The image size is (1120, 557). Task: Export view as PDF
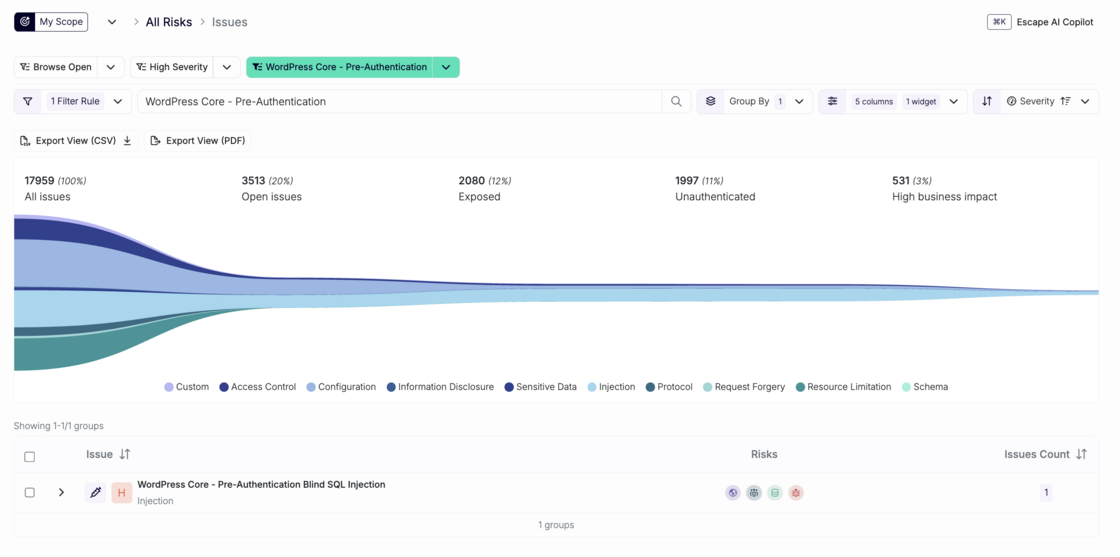point(198,141)
